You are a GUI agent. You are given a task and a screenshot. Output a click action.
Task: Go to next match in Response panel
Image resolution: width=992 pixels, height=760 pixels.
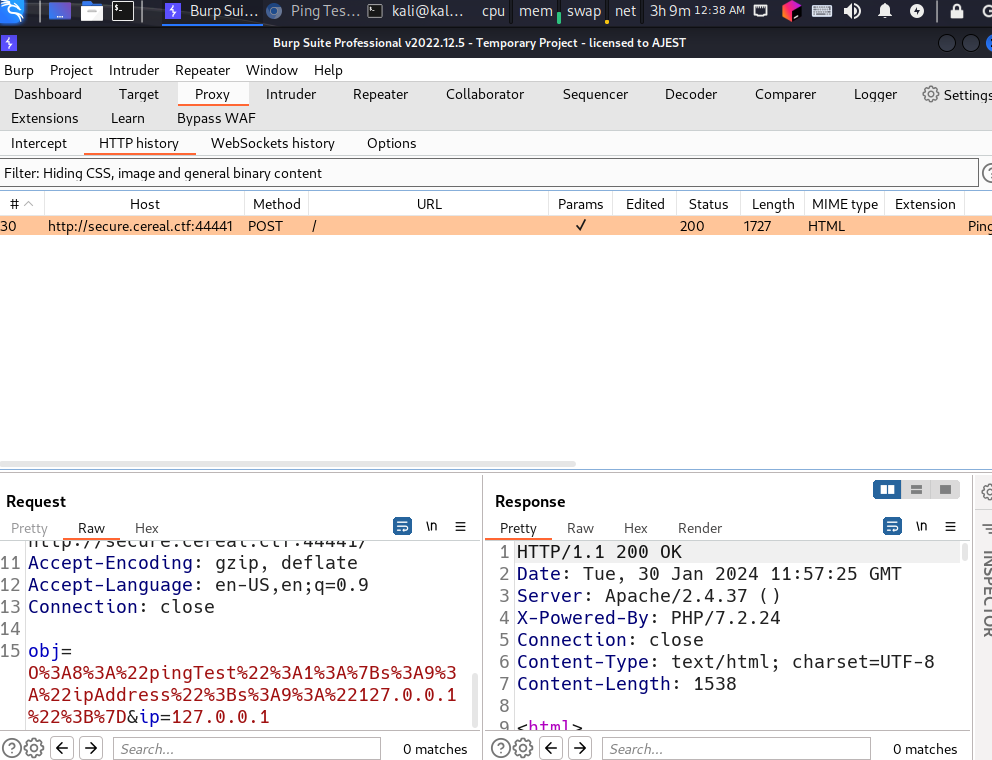[x=580, y=748]
